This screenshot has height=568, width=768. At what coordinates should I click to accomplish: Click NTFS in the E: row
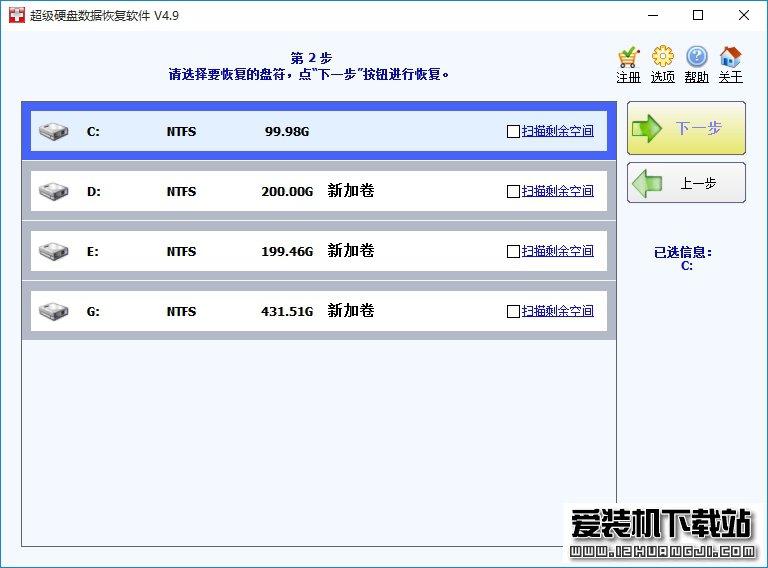point(181,252)
